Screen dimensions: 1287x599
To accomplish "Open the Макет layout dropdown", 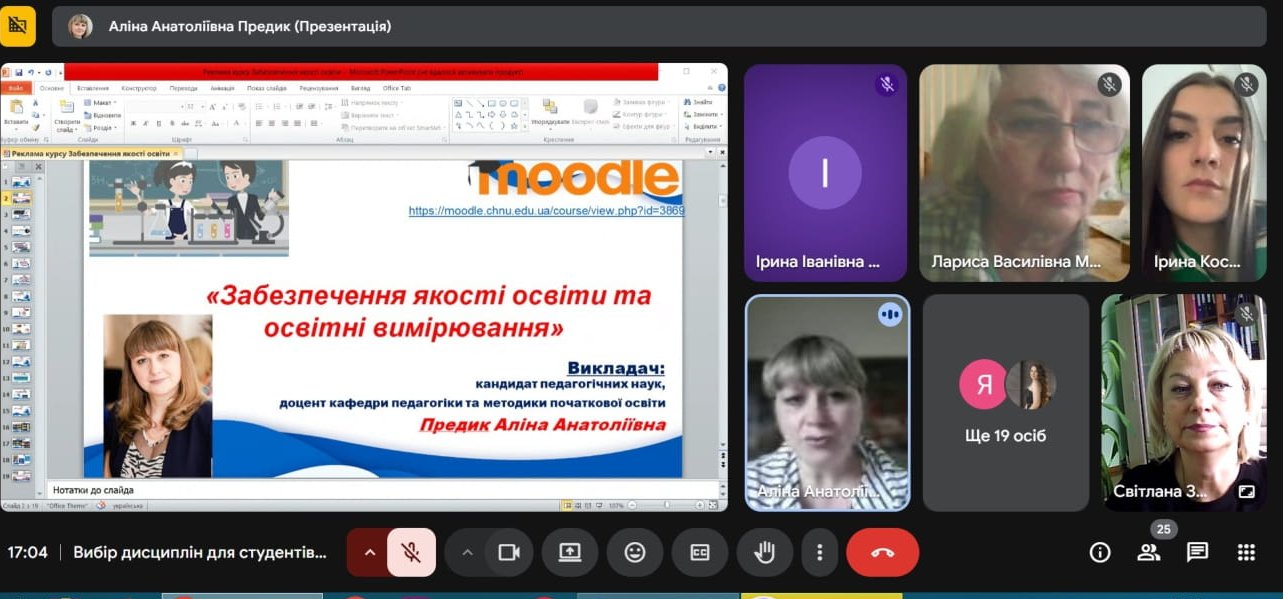I will pos(100,103).
